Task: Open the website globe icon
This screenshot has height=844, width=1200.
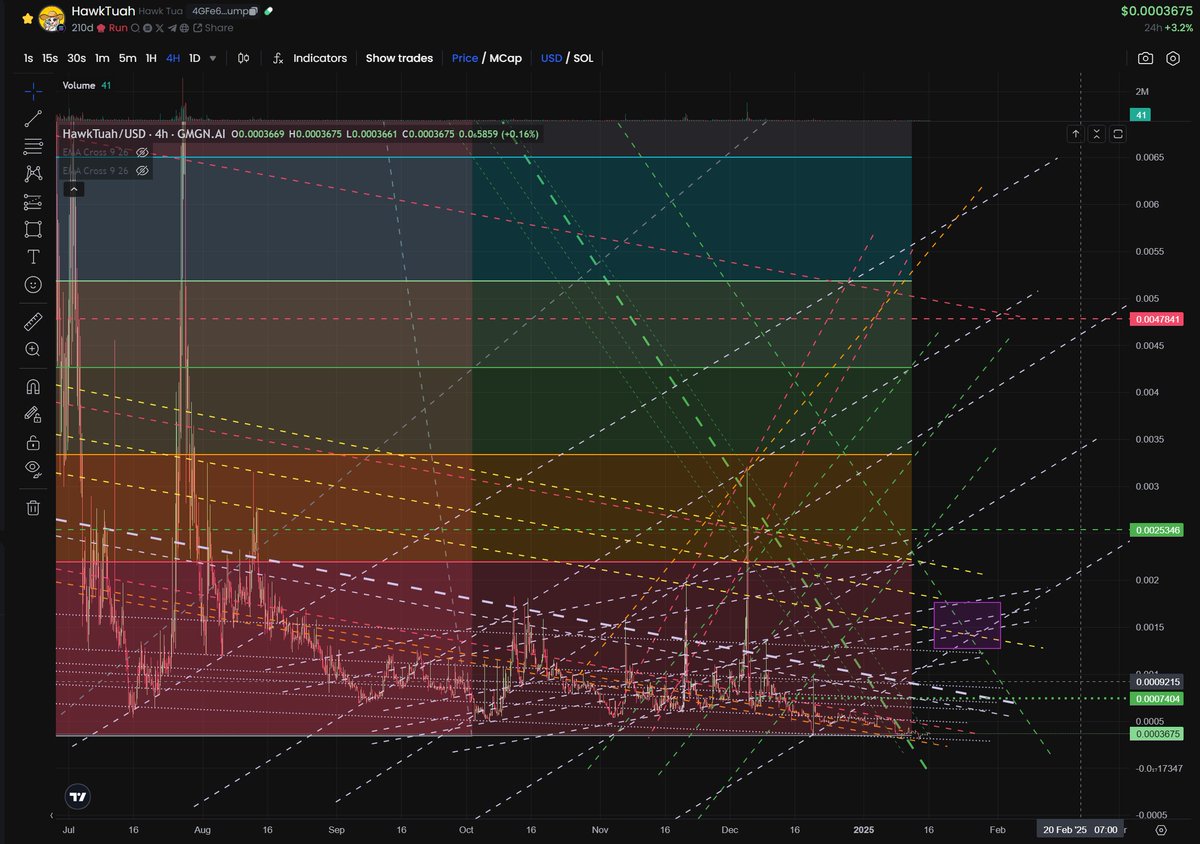Action: [x=184, y=28]
